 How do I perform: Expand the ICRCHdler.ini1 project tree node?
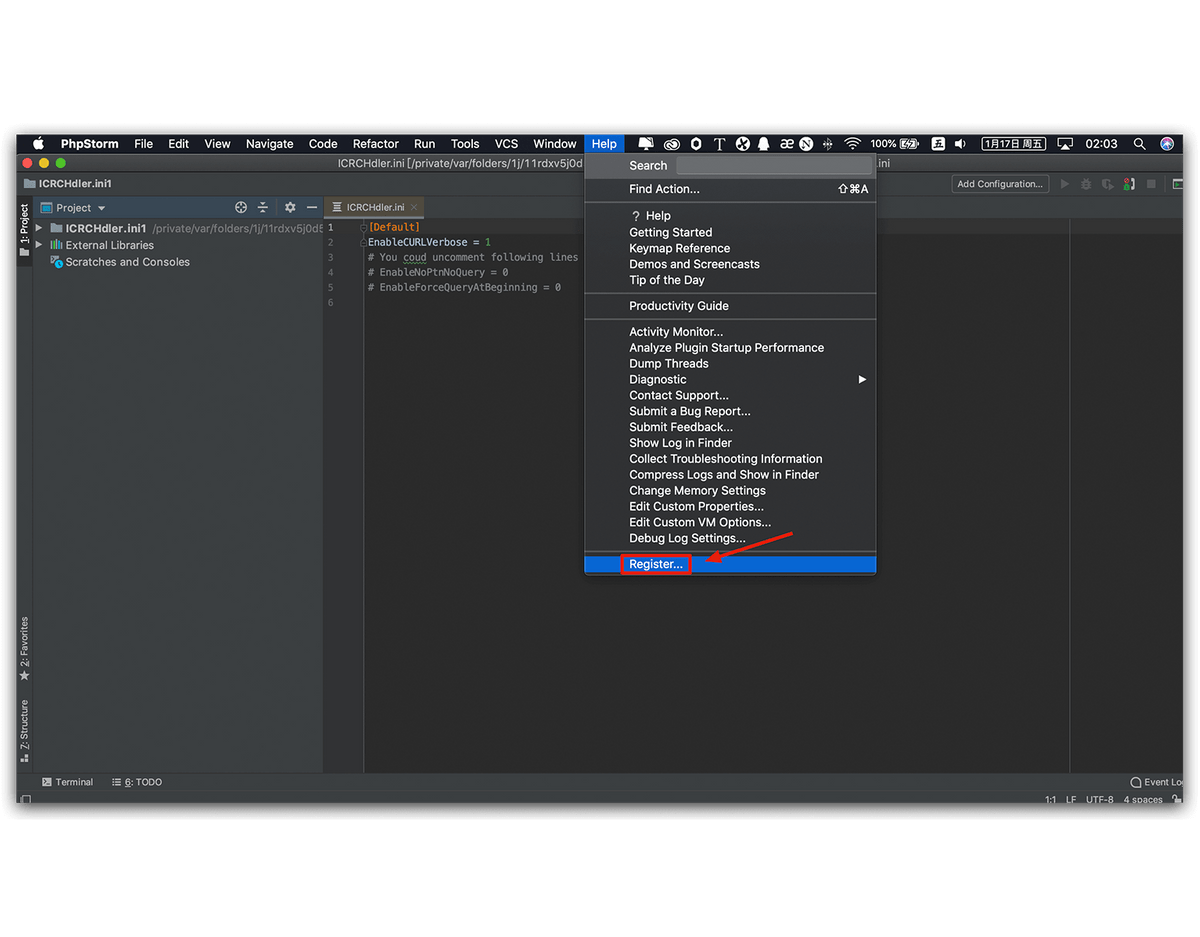coord(39,228)
